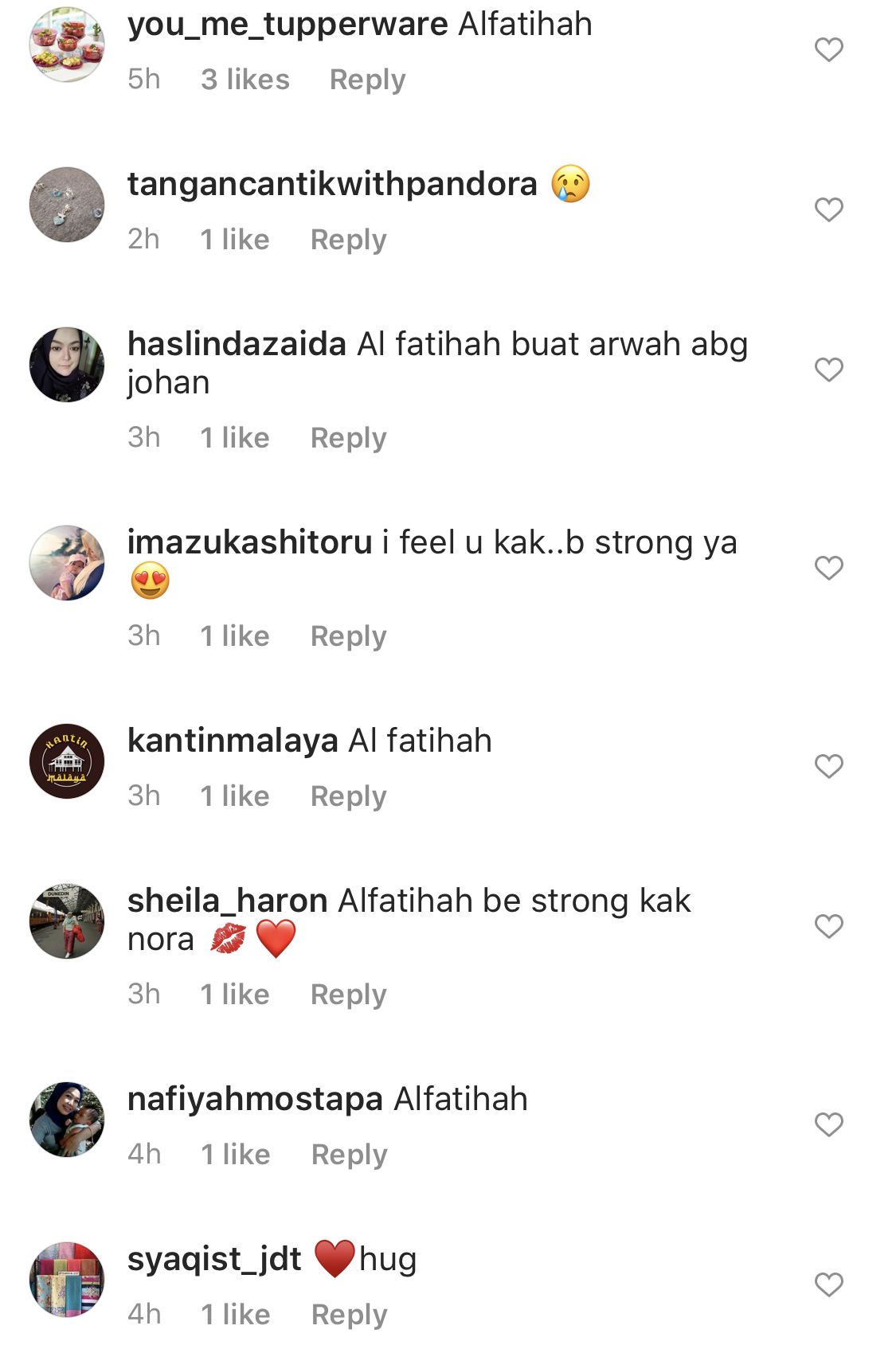Like nafiyahmostapa's Alfatihah comment
Screen dimensions: 896x1345
pos(828,1124)
